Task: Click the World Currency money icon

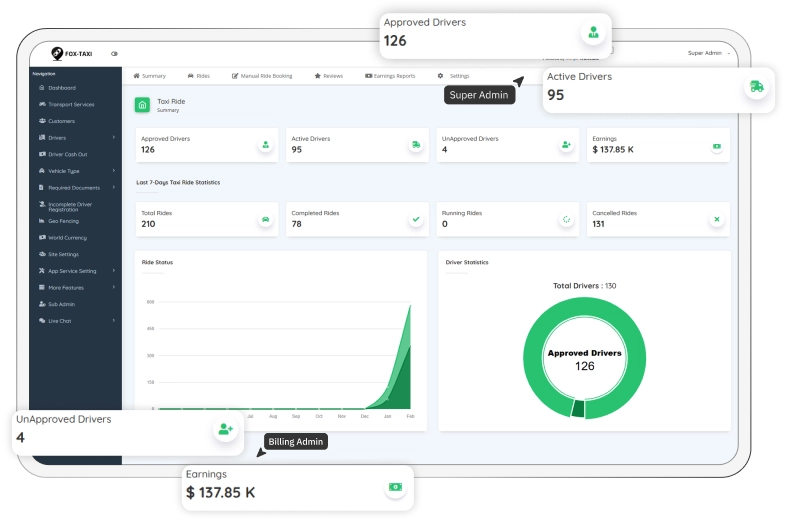Action: 42,237
